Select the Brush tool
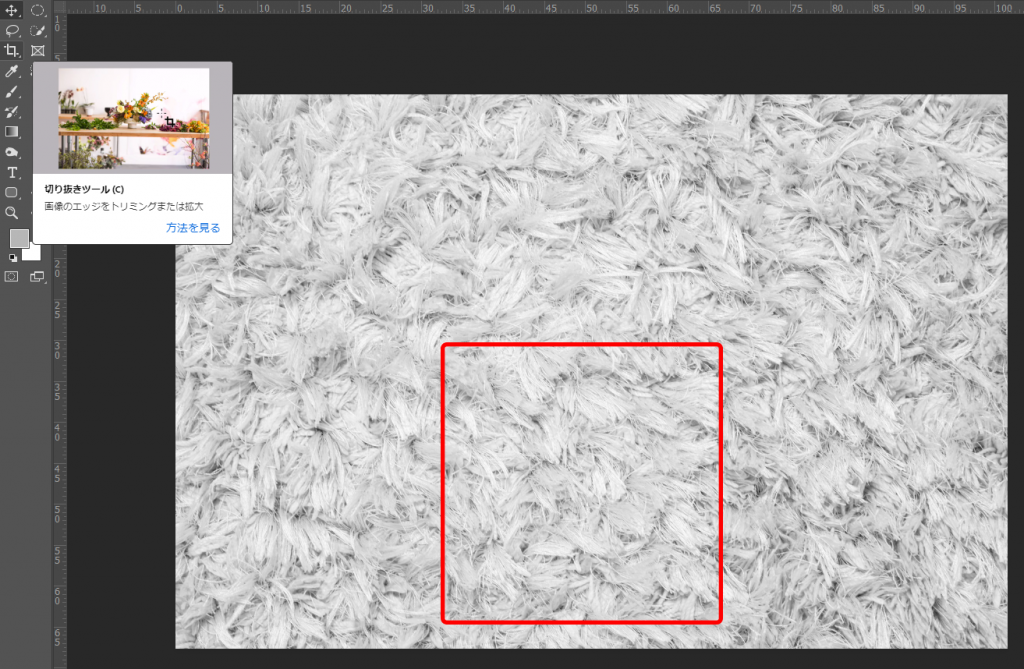The height and width of the screenshot is (669, 1024). coord(12,91)
